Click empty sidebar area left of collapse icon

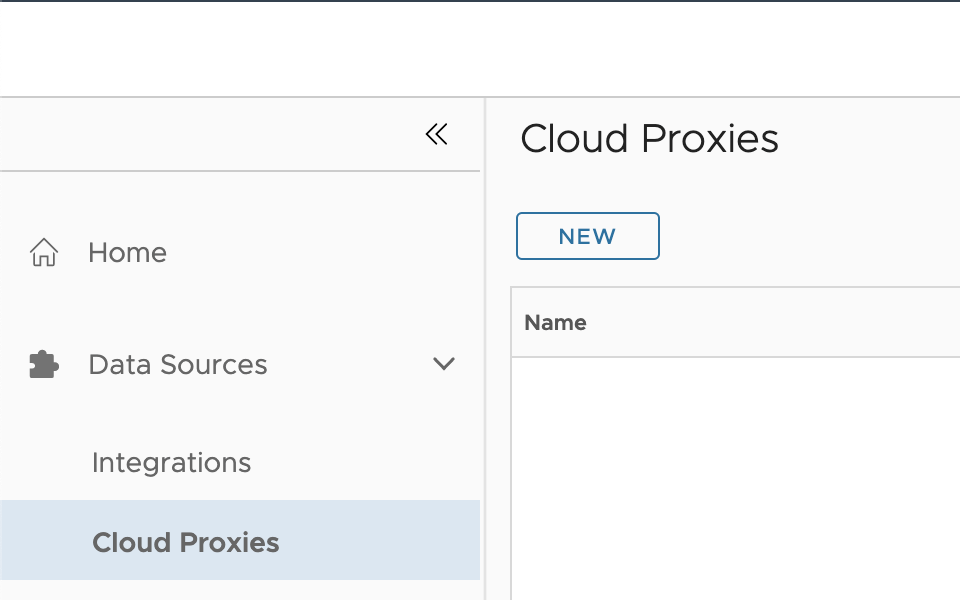[x=200, y=135]
